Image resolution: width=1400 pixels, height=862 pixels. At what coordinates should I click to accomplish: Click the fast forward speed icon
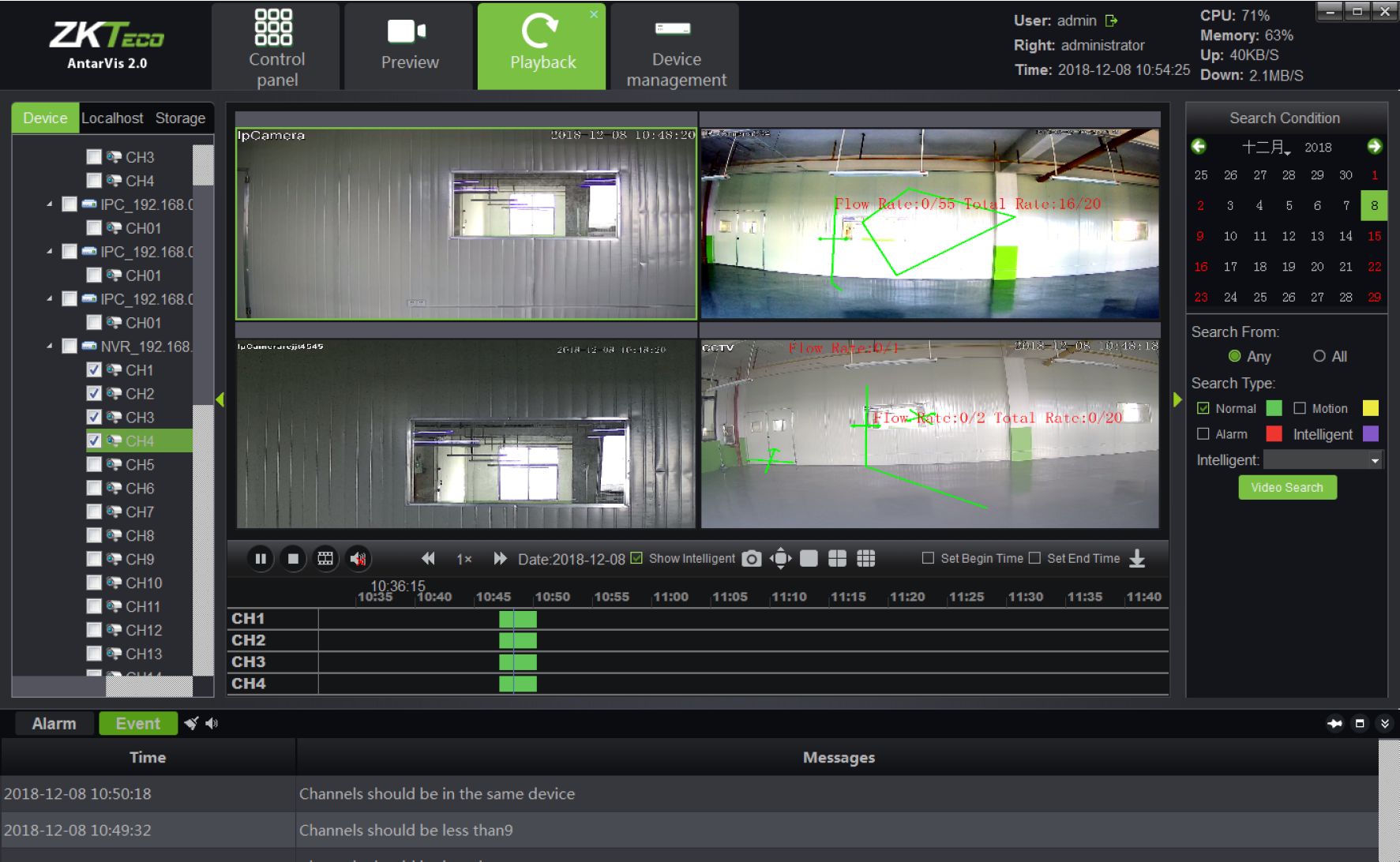499,559
